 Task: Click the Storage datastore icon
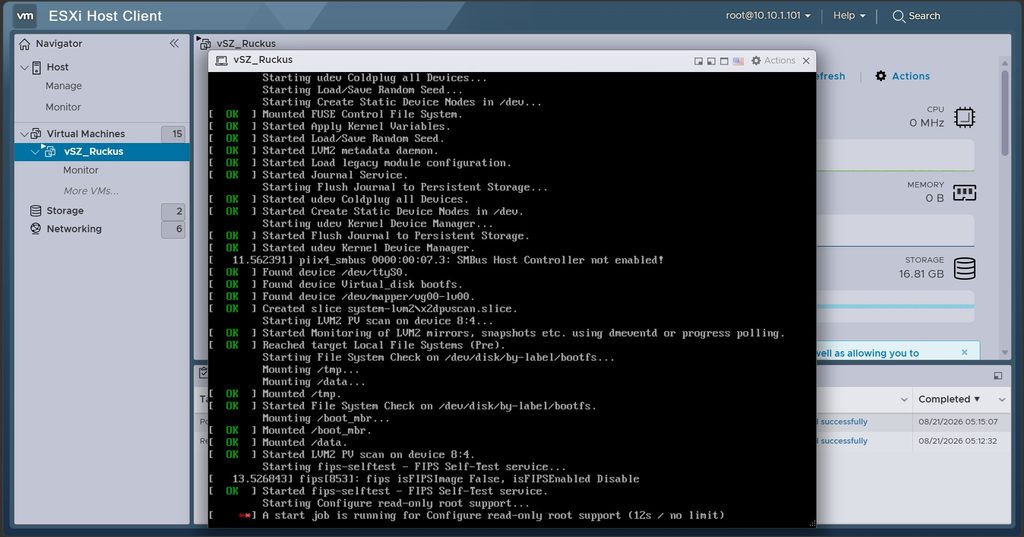tap(35, 210)
